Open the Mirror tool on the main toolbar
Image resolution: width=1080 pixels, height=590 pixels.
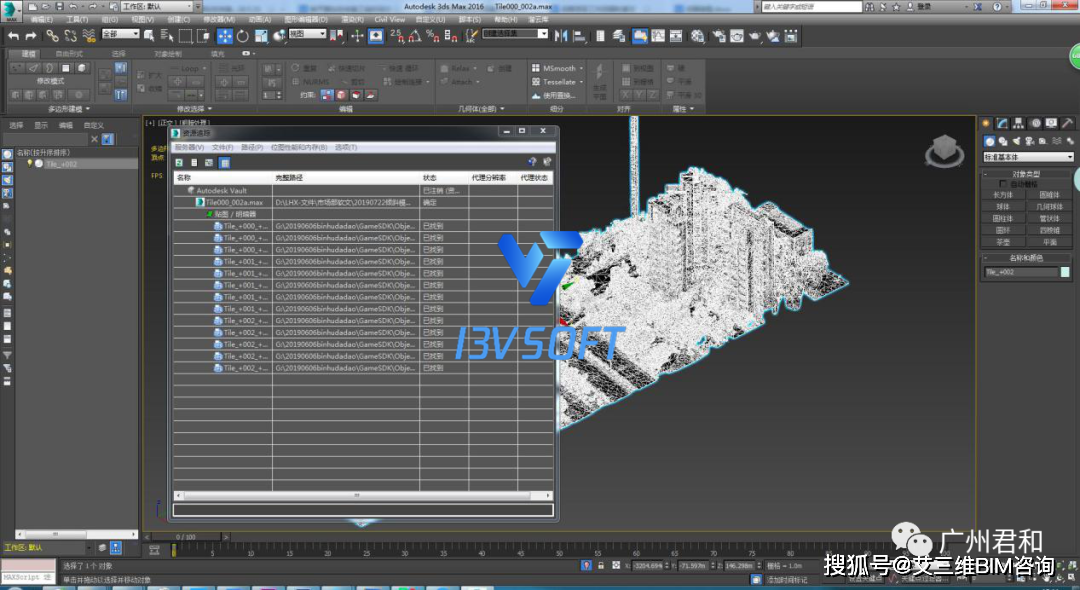coord(561,37)
